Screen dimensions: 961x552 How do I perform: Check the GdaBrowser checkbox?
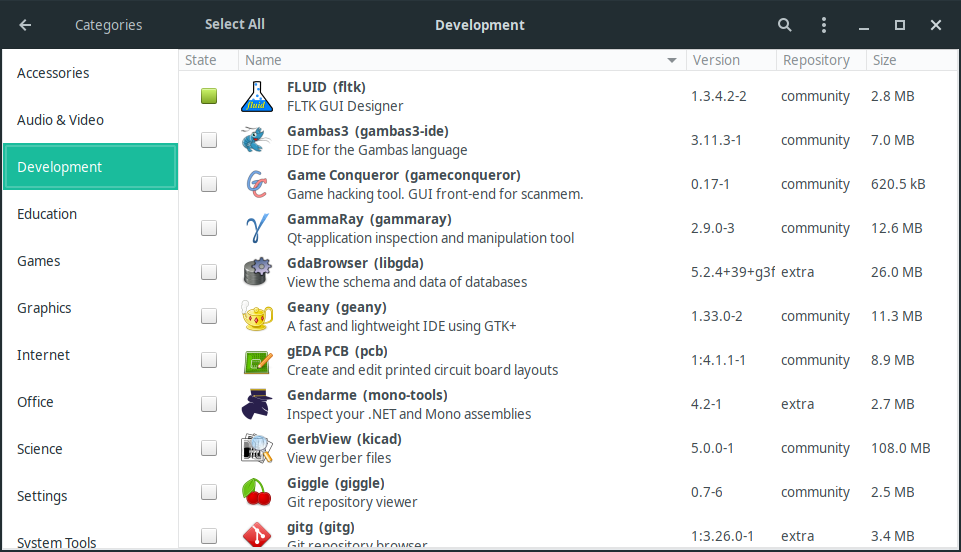click(x=209, y=272)
